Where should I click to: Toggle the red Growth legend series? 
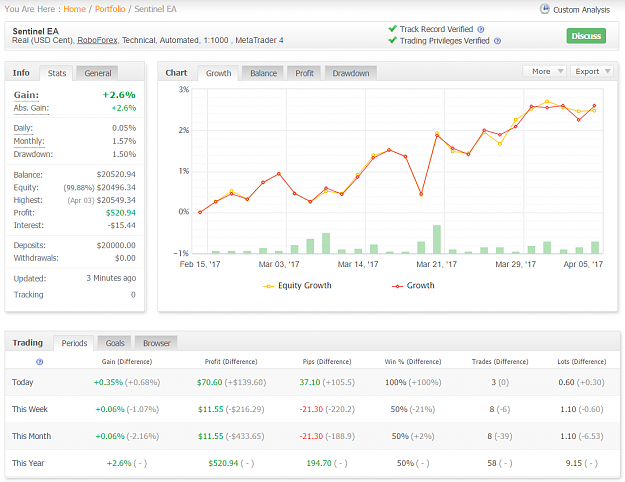click(413, 285)
